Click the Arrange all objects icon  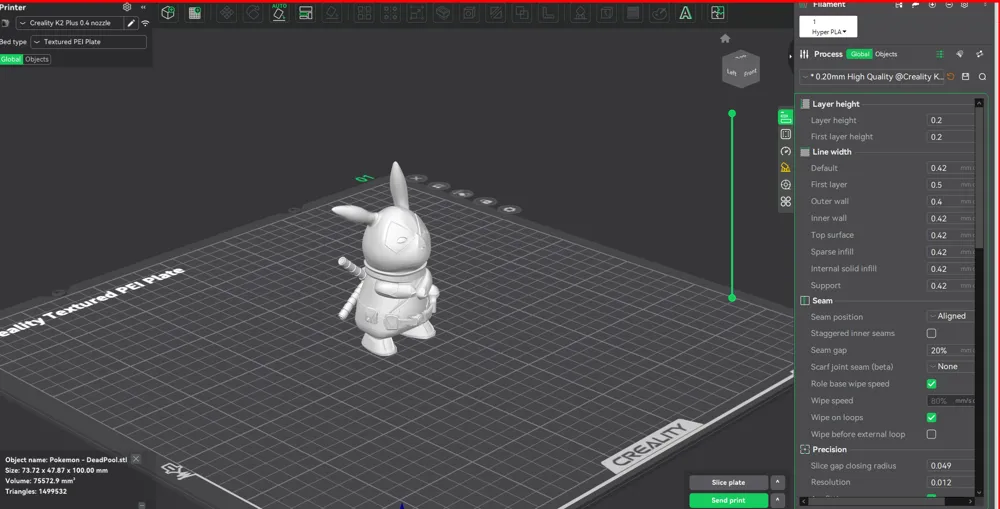coord(305,13)
